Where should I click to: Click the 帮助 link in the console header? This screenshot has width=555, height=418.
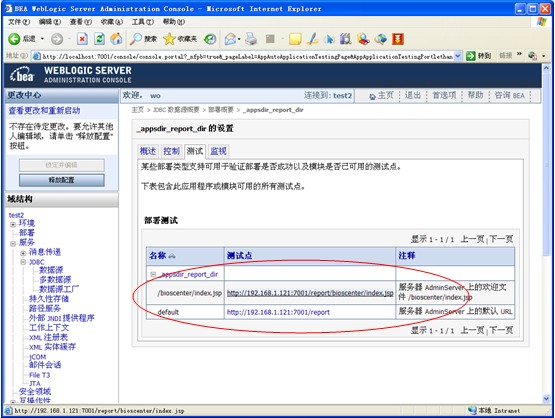tap(475, 95)
